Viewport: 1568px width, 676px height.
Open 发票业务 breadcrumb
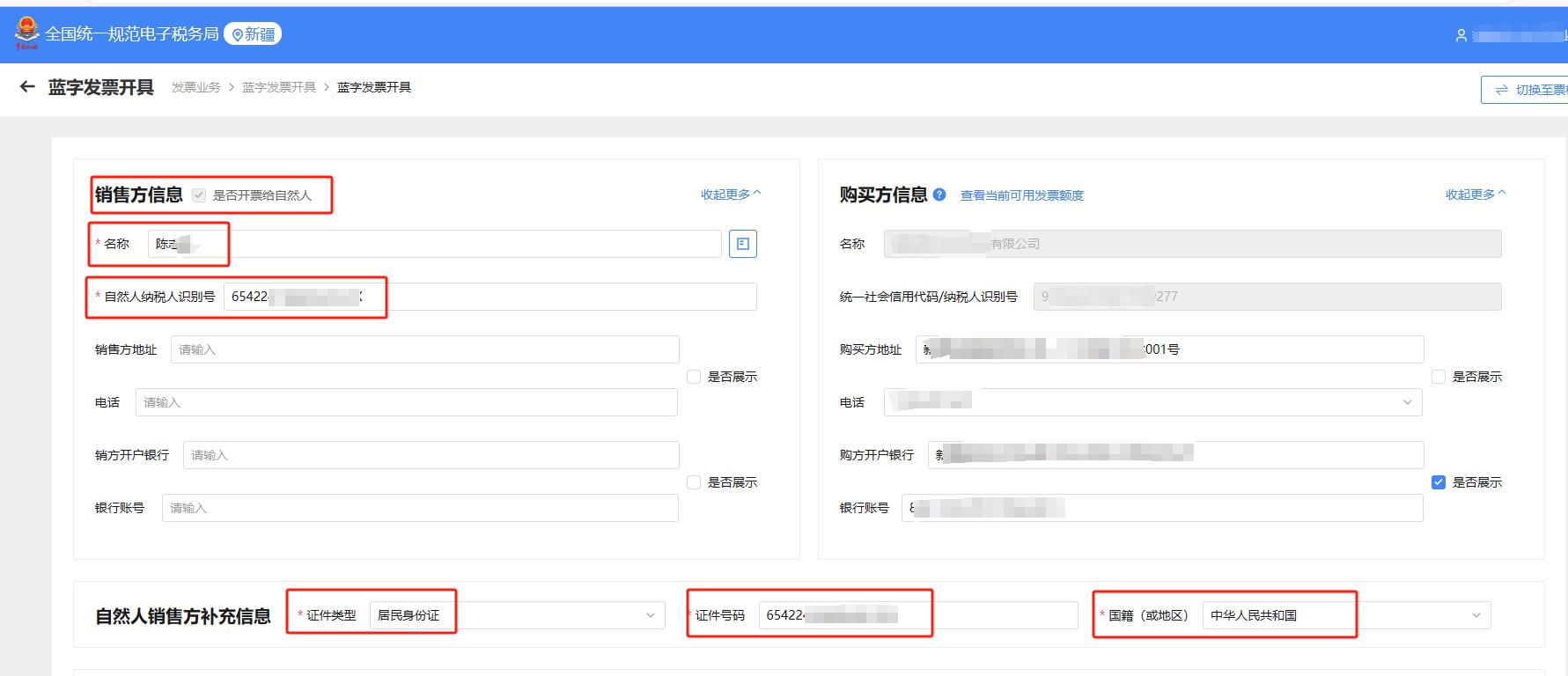coord(195,87)
